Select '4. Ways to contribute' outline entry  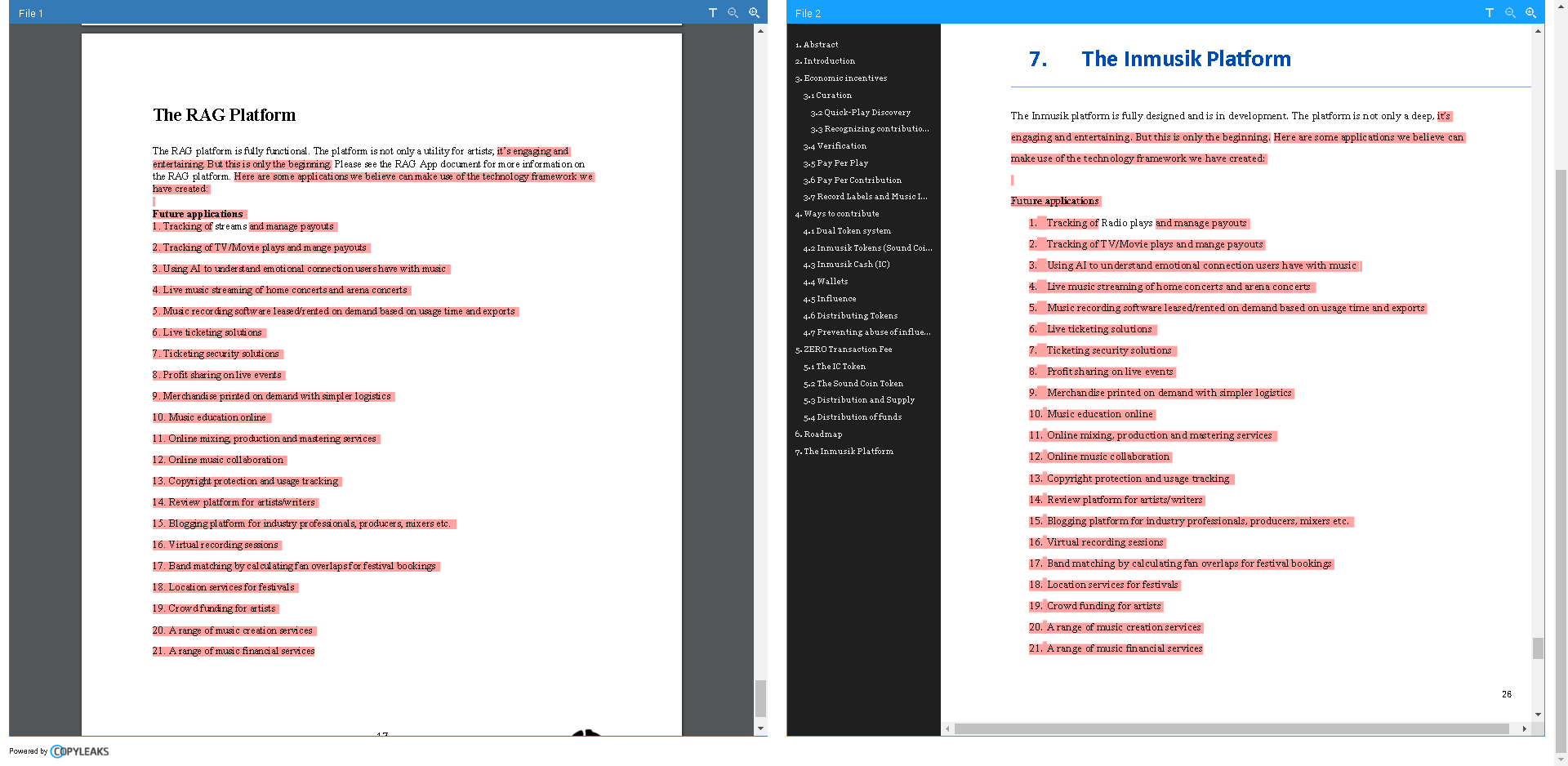pyautogui.click(x=837, y=214)
